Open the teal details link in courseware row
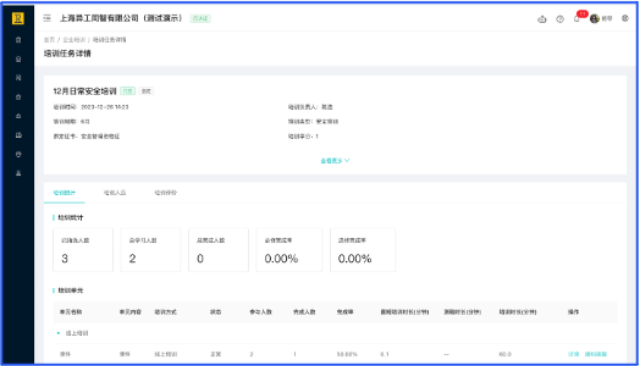 point(573,354)
